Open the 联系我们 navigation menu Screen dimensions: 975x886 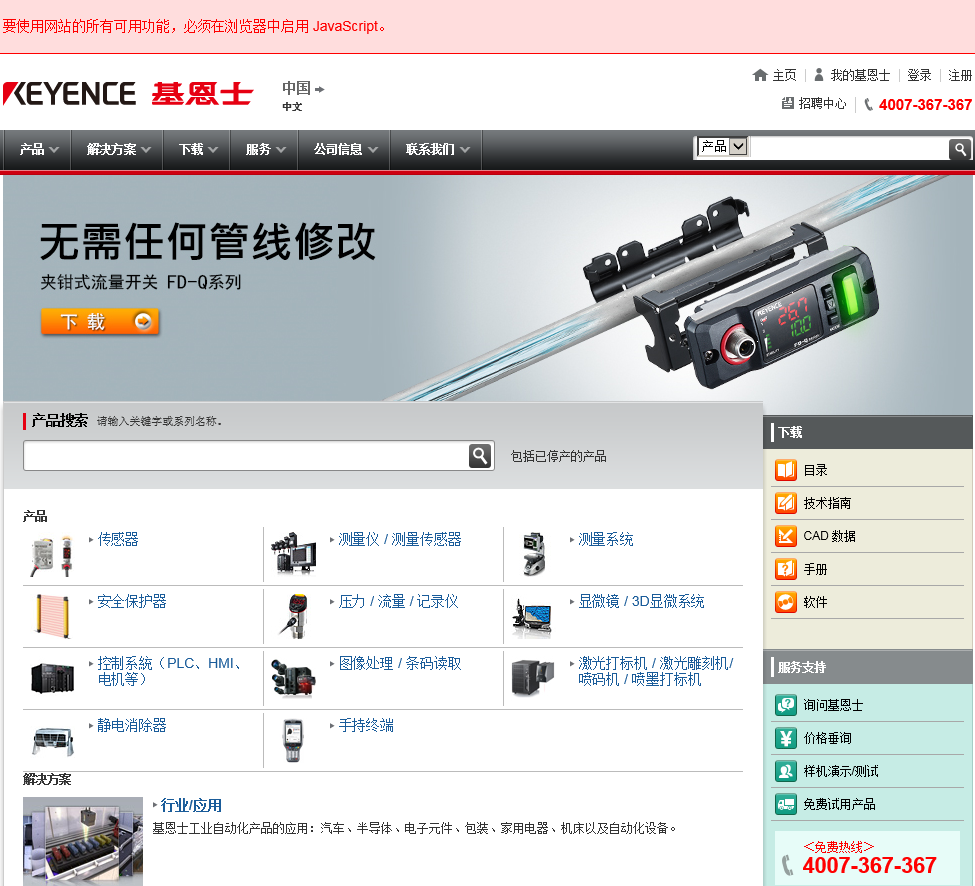pos(437,149)
